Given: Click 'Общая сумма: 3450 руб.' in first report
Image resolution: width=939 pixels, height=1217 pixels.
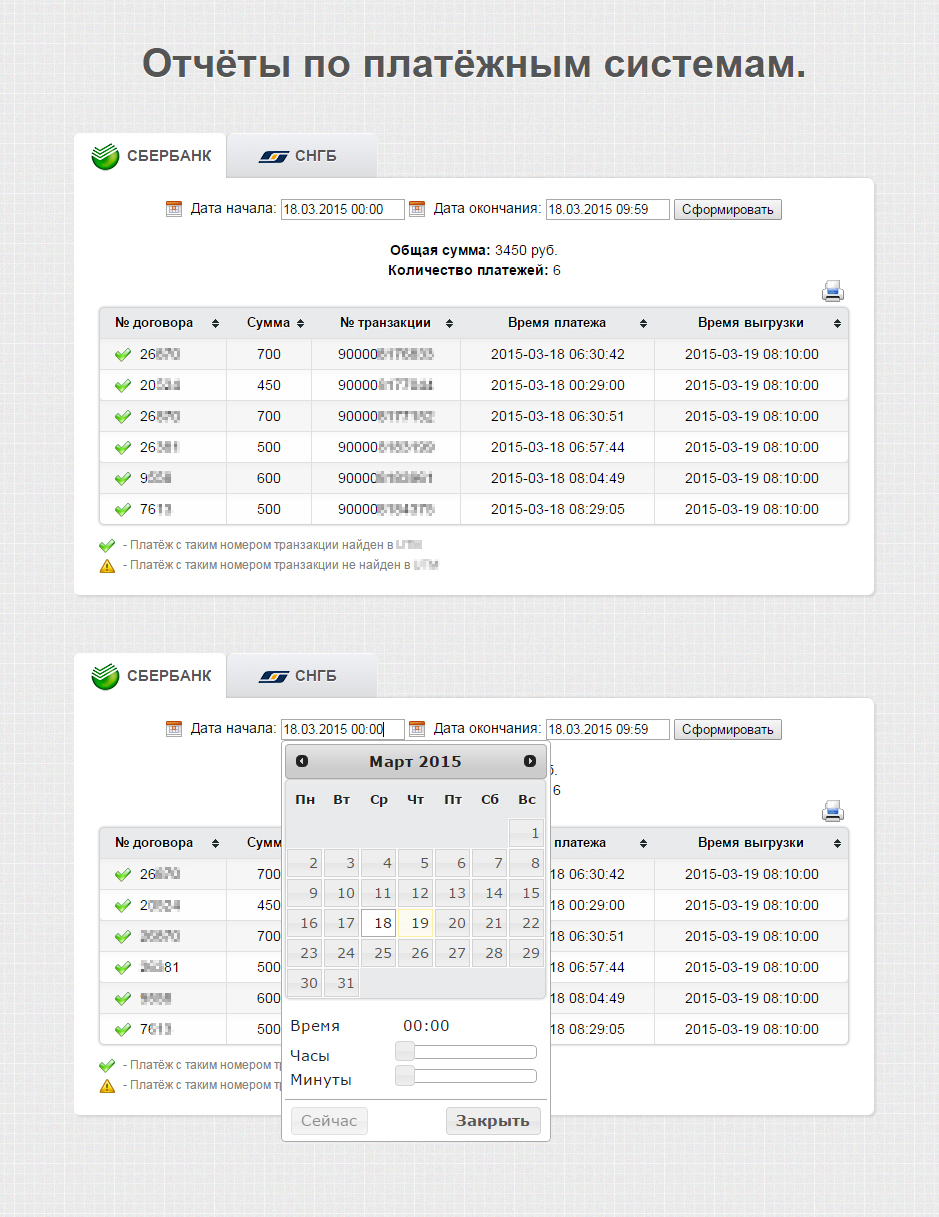Looking at the screenshot, I should click(x=474, y=250).
